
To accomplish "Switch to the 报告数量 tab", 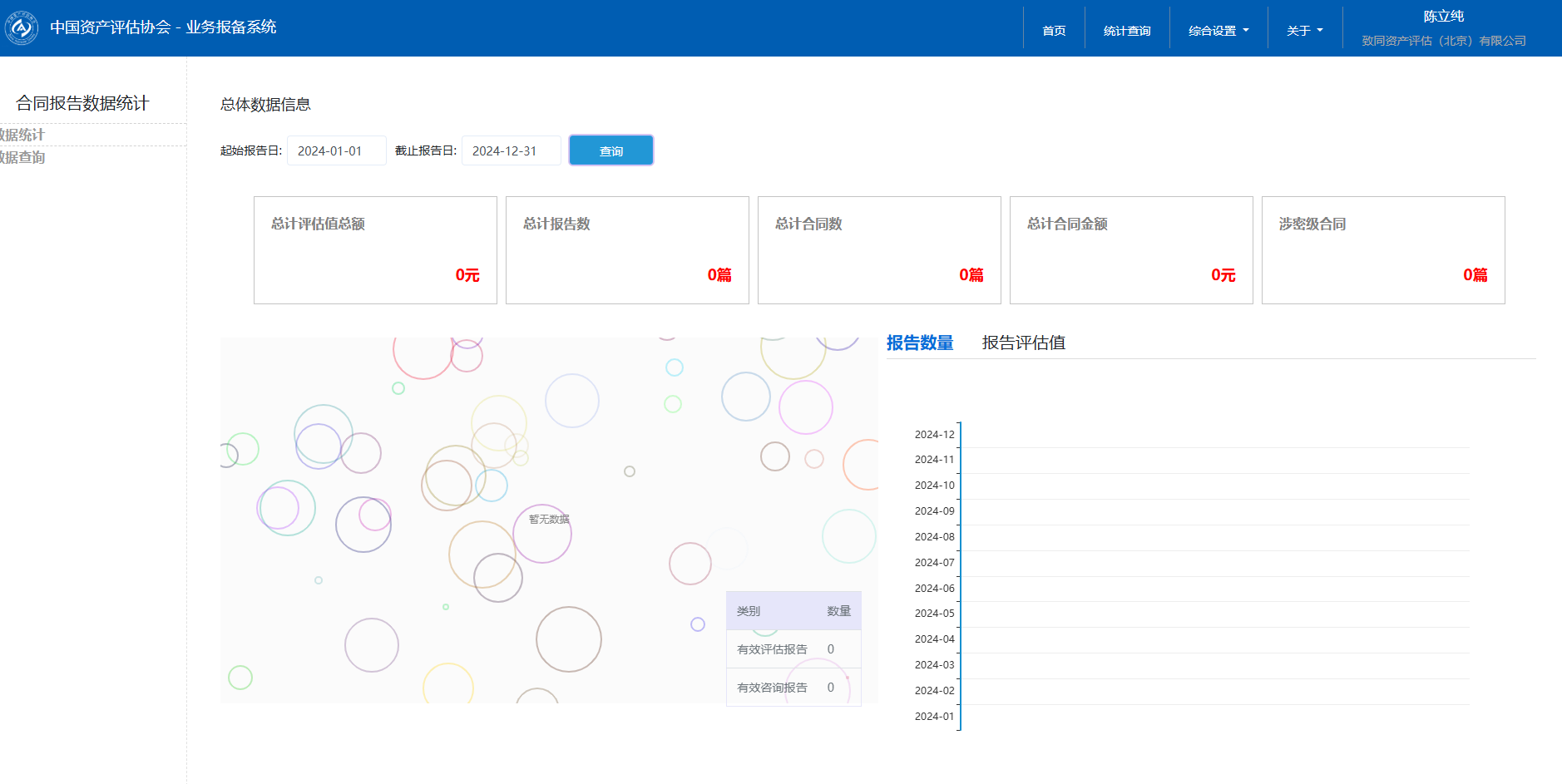I will 919,343.
